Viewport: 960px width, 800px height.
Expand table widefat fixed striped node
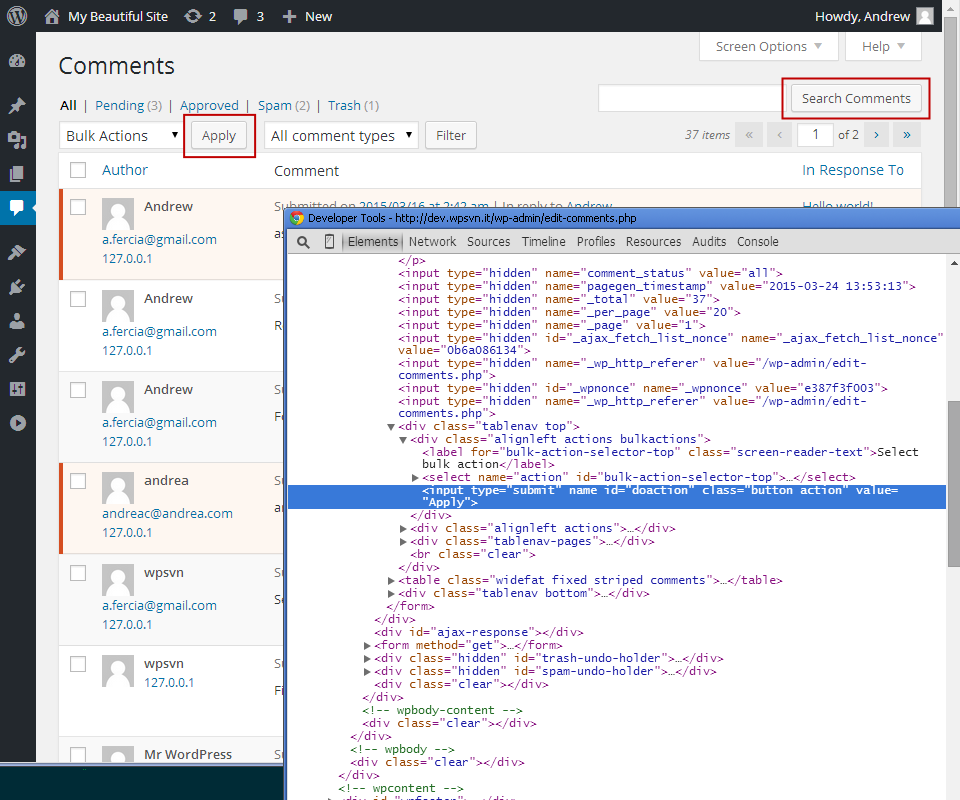[x=391, y=580]
